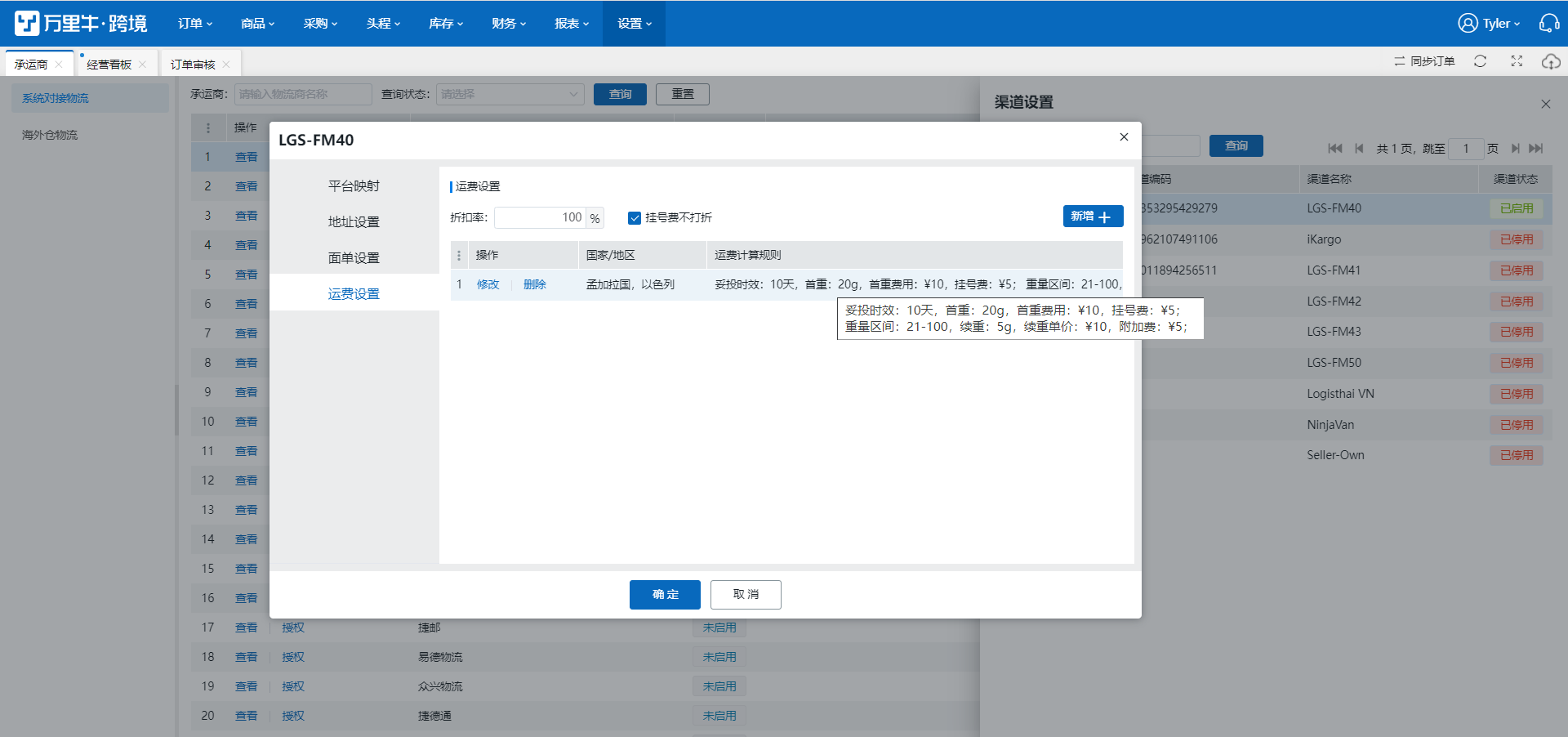The image size is (1568, 737).
Task: Expand the 报表 dropdown menu
Action: pos(572,23)
